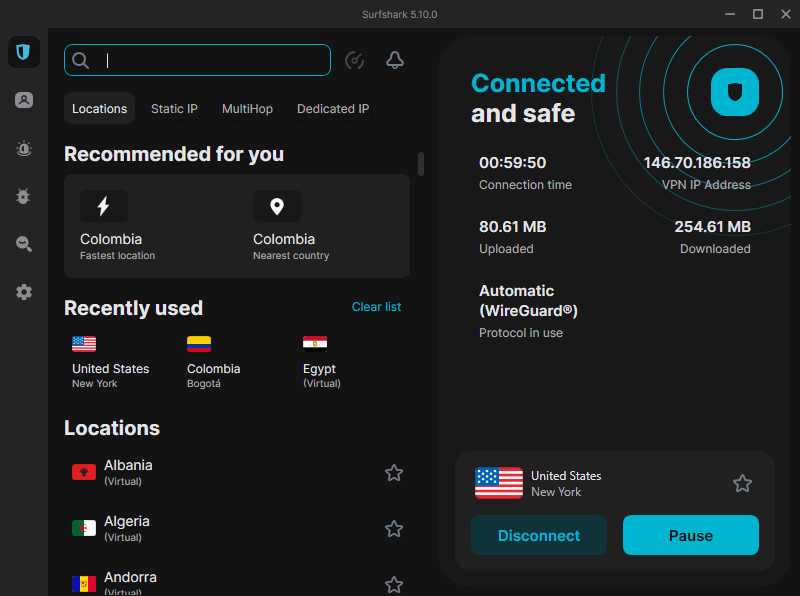The image size is (800, 596).
Task: Open notifications bell icon
Action: [x=394, y=60]
